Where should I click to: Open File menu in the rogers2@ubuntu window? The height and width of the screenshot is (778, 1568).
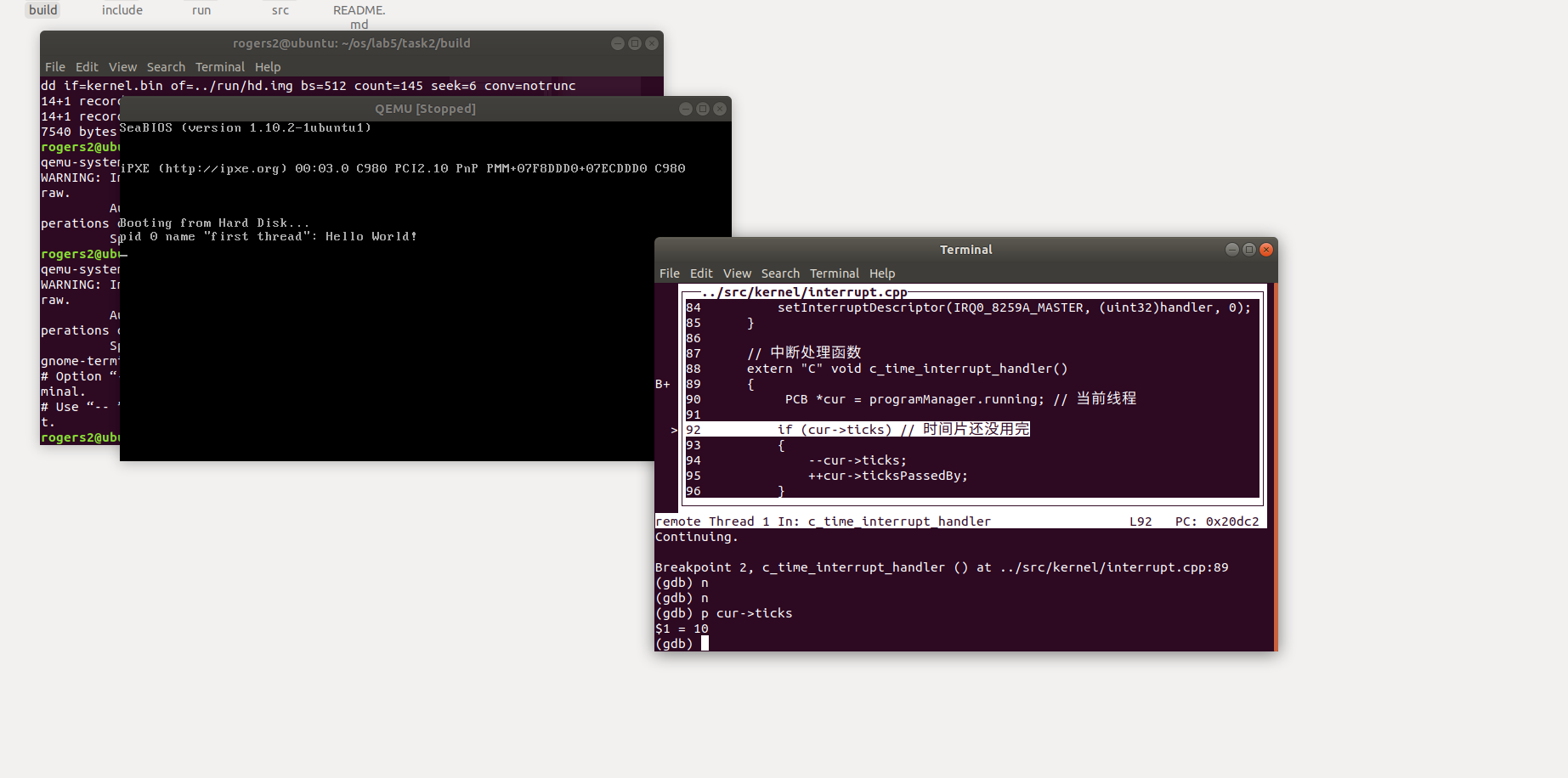54,67
